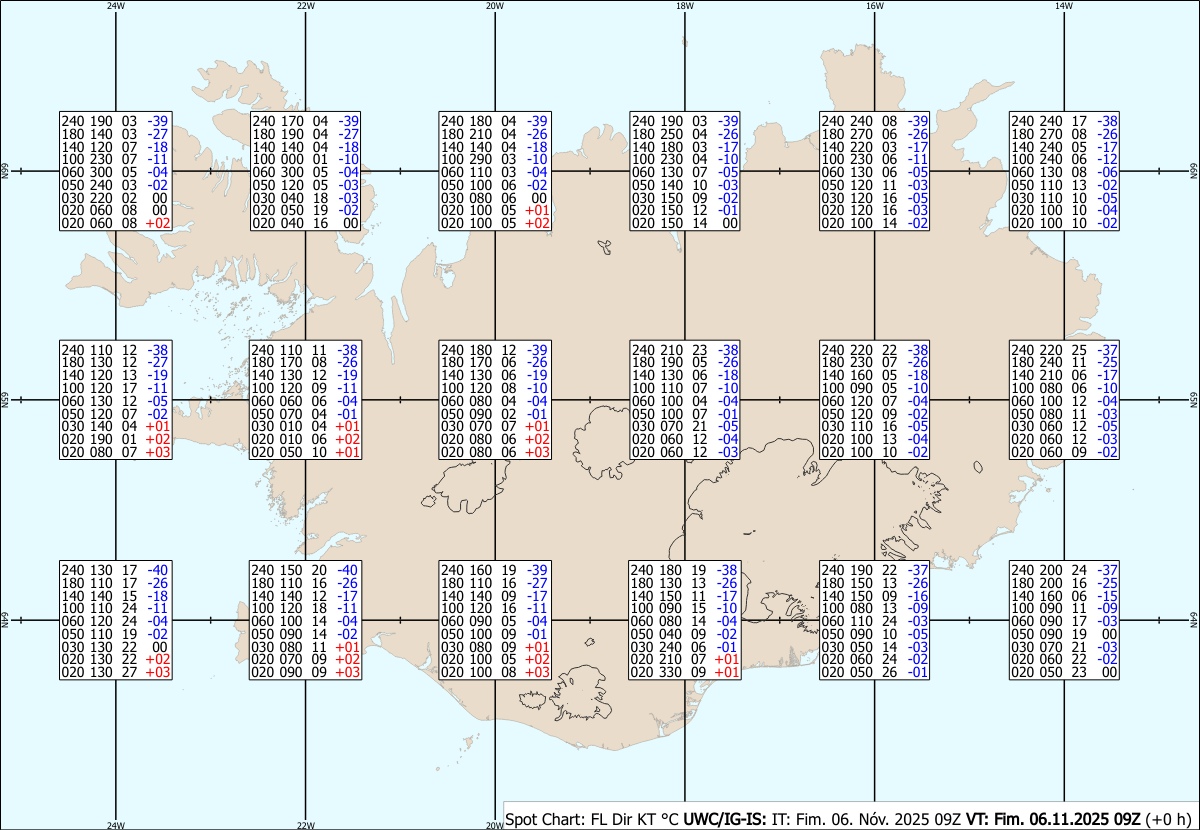Click the row '100 290 03 -10'
This screenshot has height=830, width=1200.
tap(495, 159)
